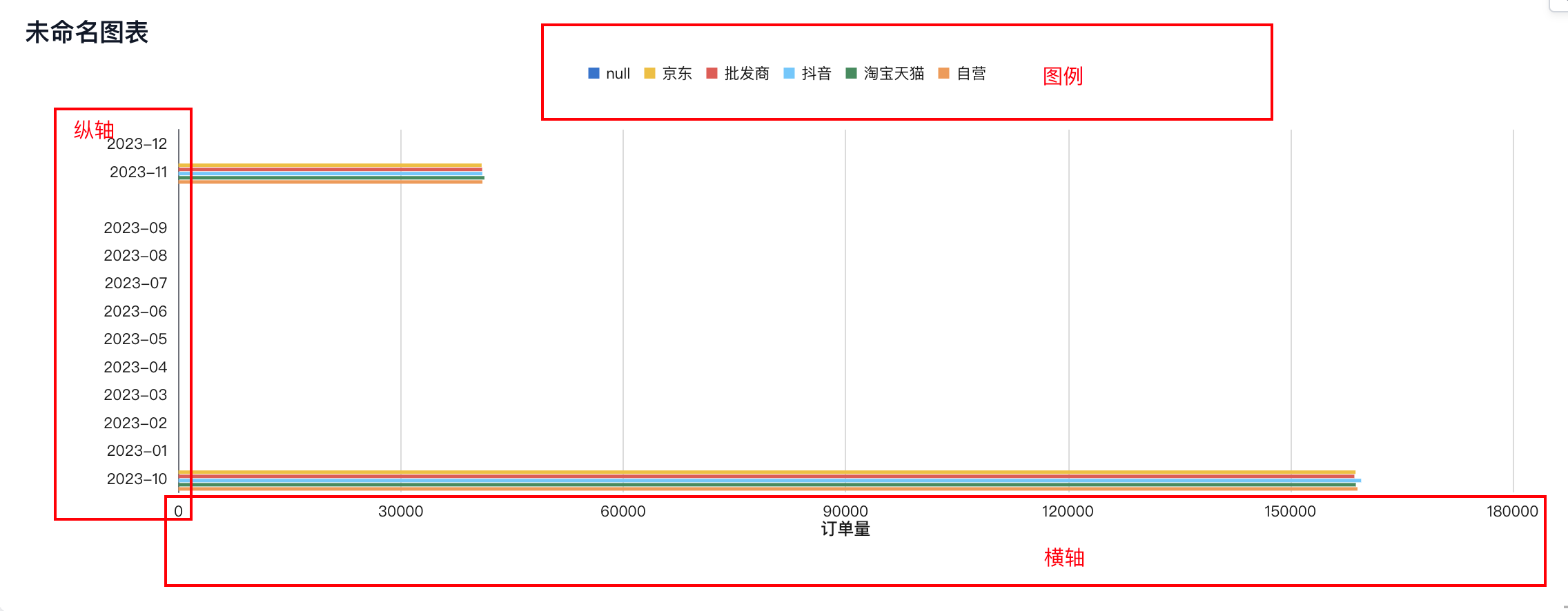Select the chart title 未命名图表

click(x=87, y=32)
